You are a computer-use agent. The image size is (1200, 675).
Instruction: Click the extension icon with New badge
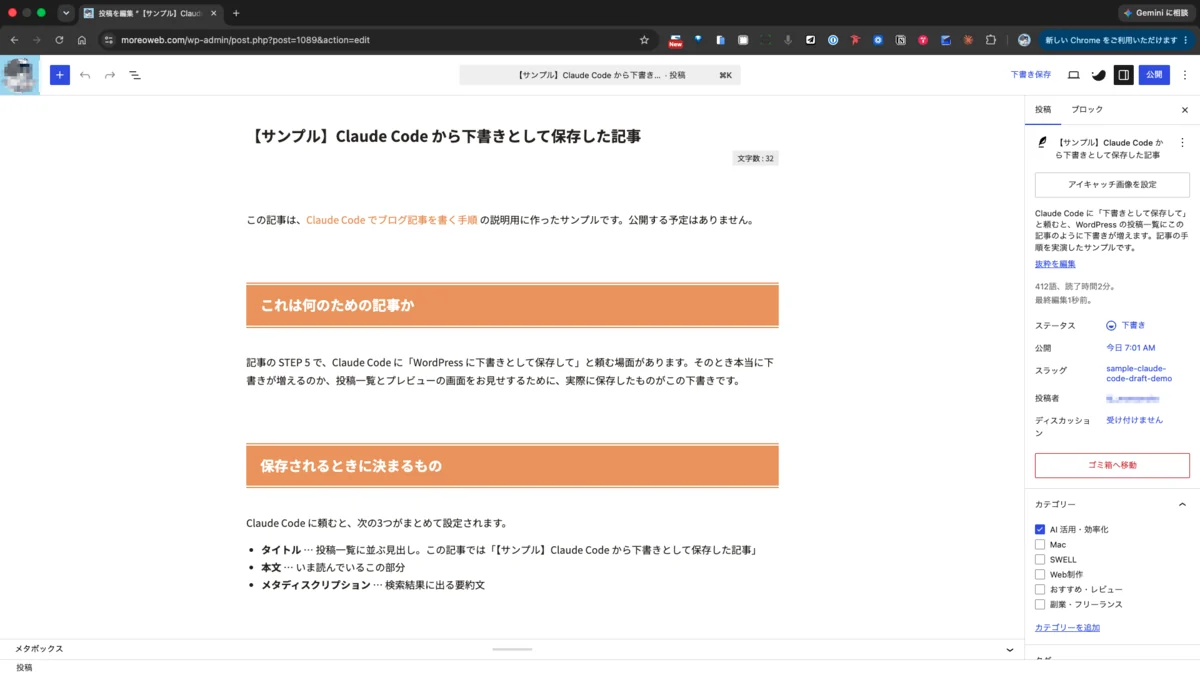click(x=675, y=40)
